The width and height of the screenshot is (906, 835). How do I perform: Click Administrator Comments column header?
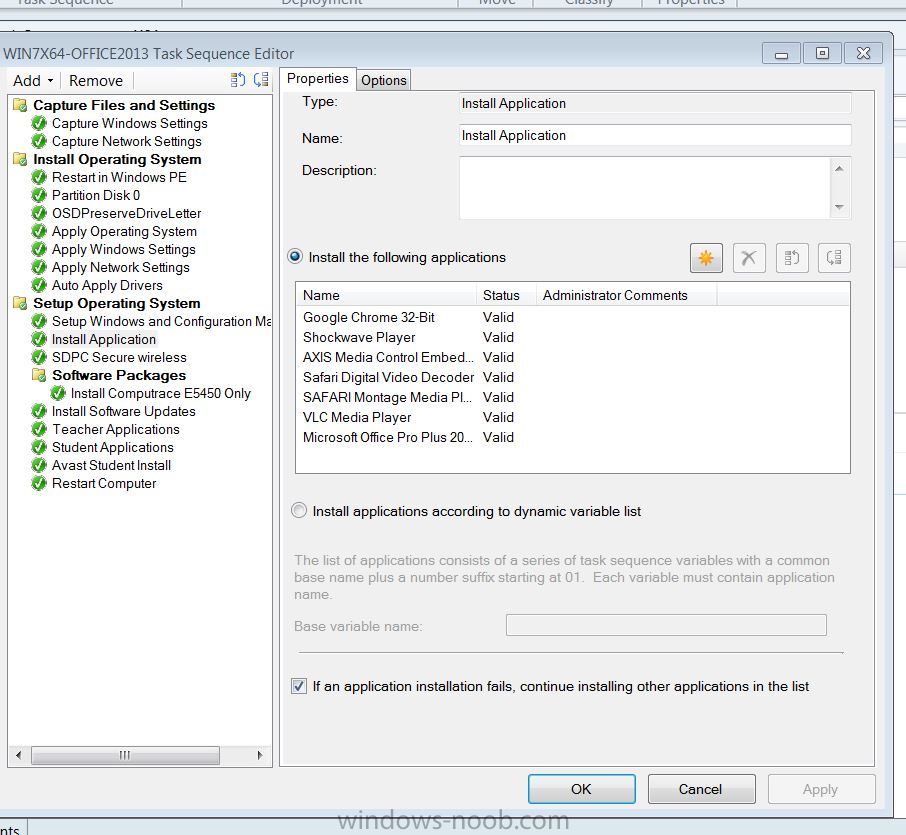tap(626, 295)
